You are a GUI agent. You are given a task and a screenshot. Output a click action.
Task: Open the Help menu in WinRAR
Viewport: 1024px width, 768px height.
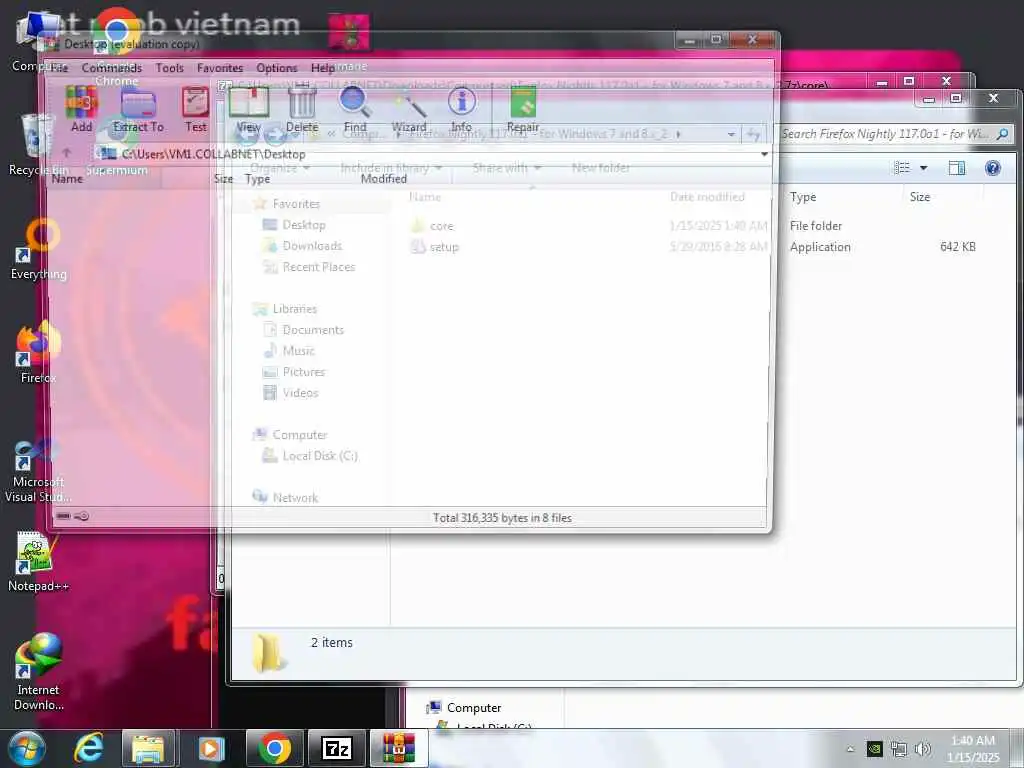[x=323, y=68]
